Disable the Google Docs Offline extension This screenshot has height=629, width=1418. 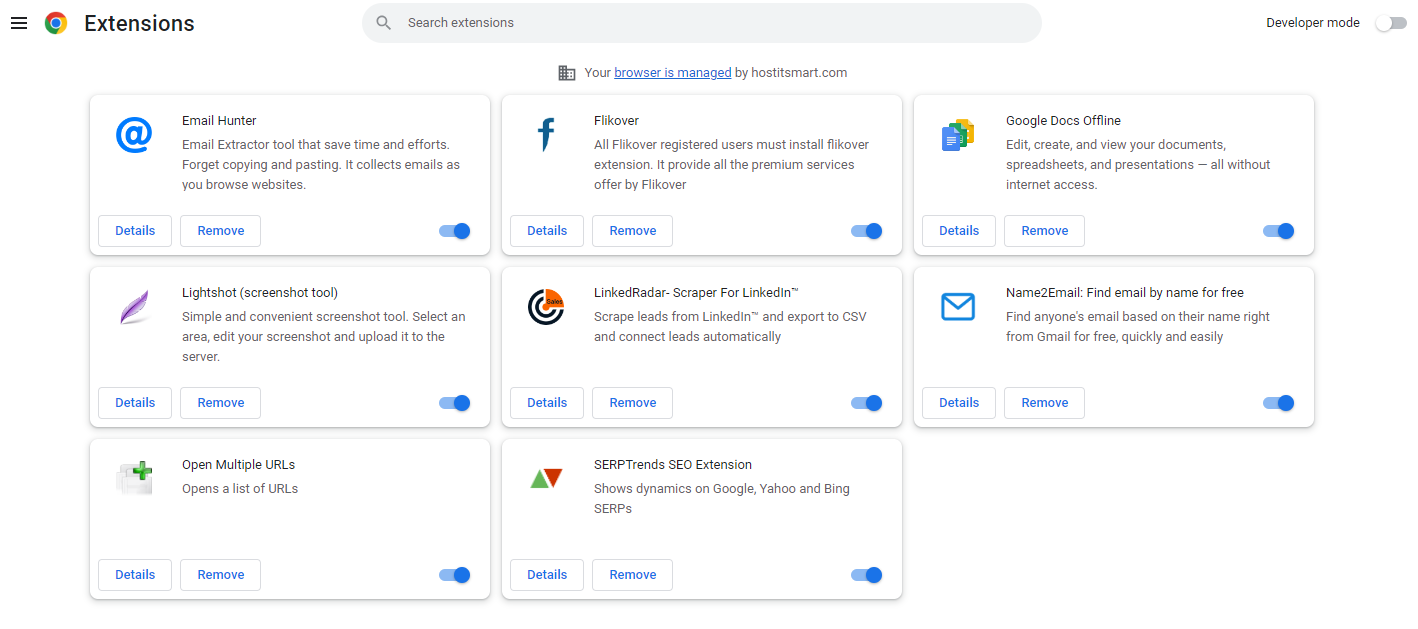tap(1279, 231)
